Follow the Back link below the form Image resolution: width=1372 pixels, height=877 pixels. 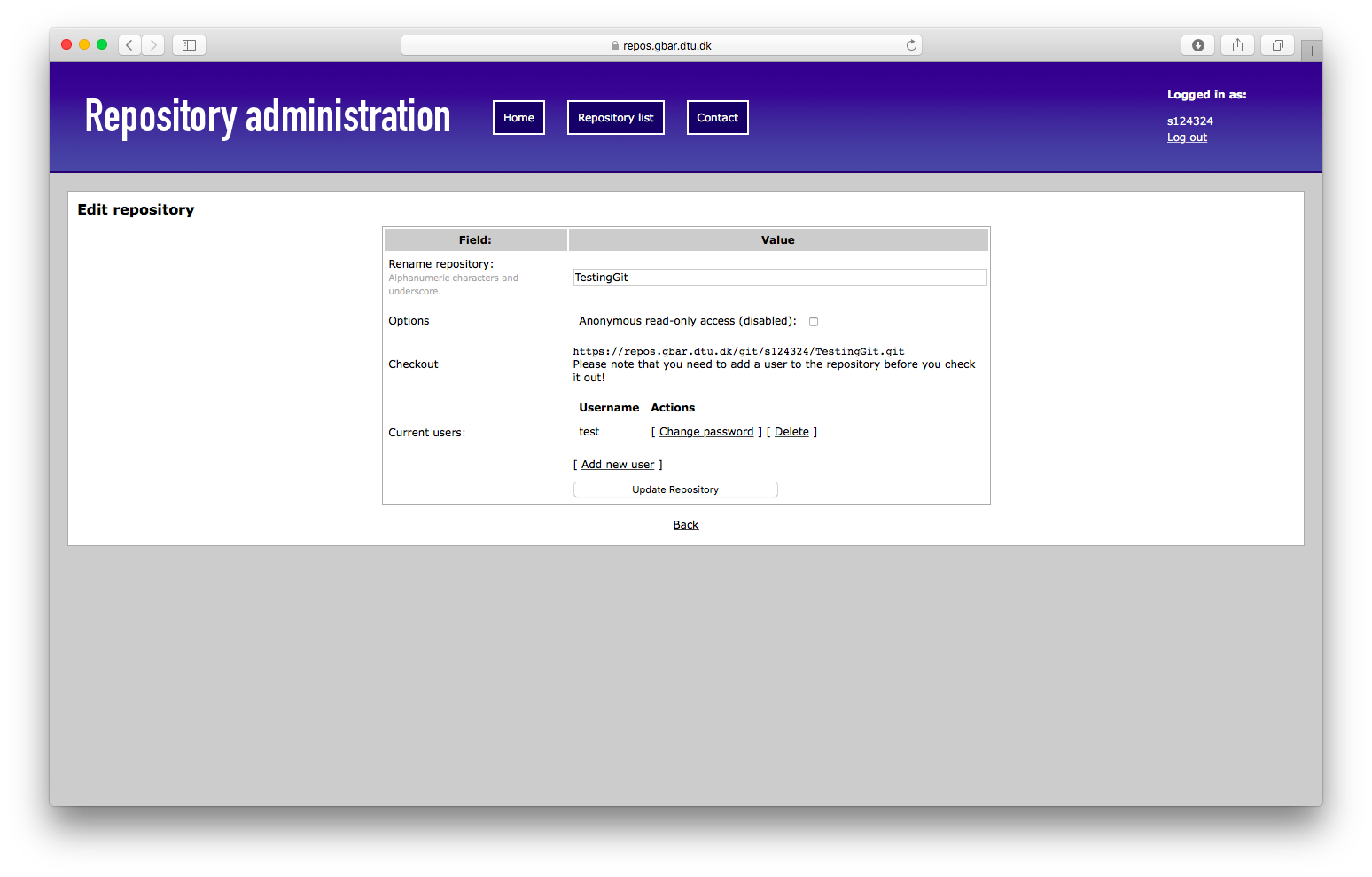coord(686,525)
